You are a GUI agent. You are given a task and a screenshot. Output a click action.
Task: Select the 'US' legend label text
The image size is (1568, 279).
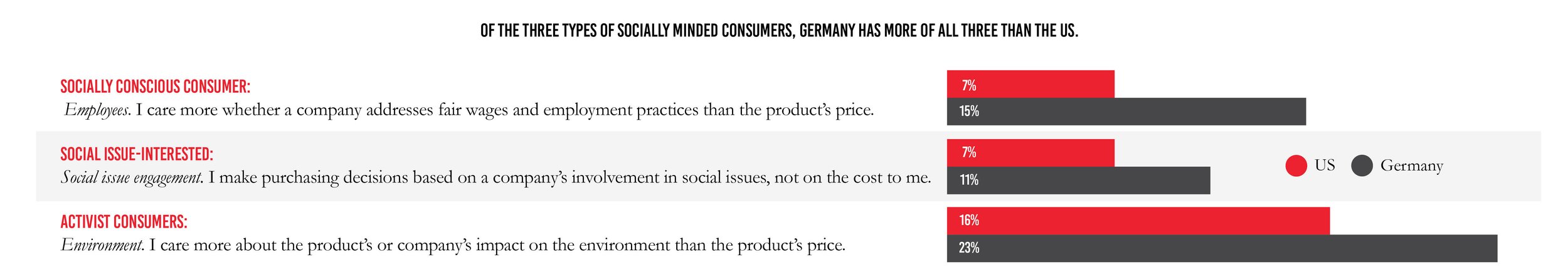[x=1325, y=166]
